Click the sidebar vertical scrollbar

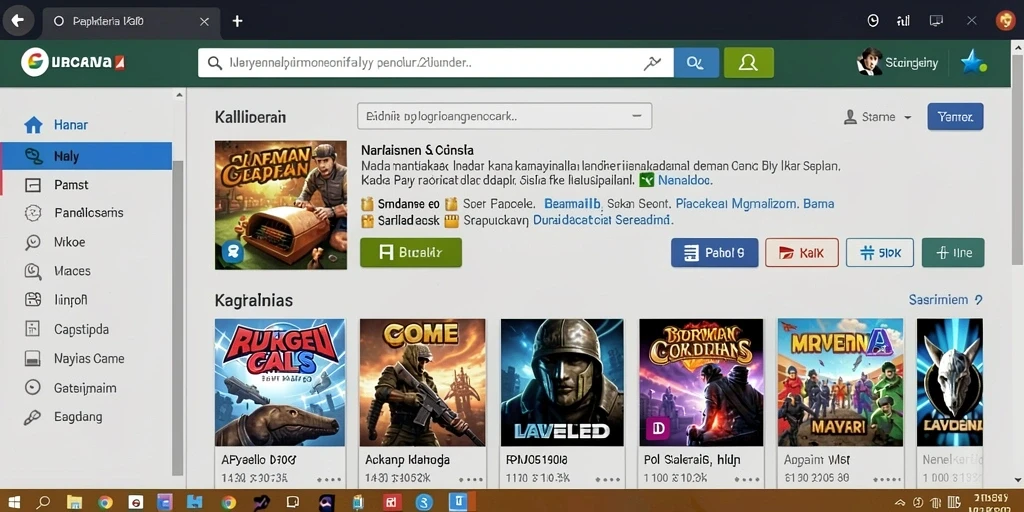(x=178, y=320)
